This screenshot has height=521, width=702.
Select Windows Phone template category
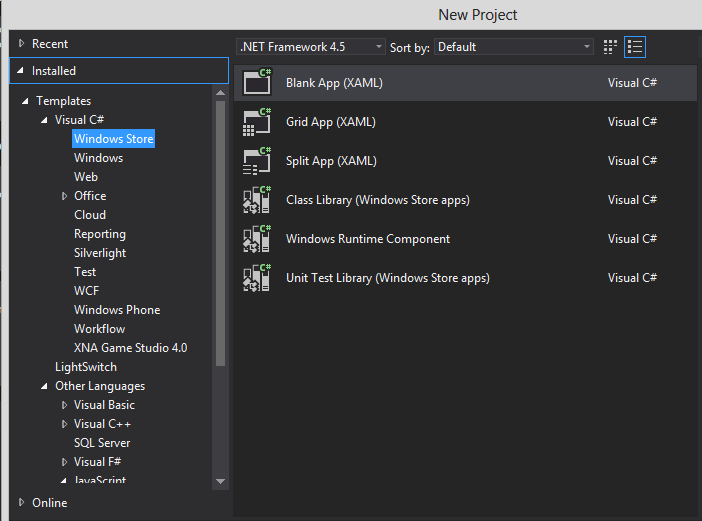(x=117, y=310)
